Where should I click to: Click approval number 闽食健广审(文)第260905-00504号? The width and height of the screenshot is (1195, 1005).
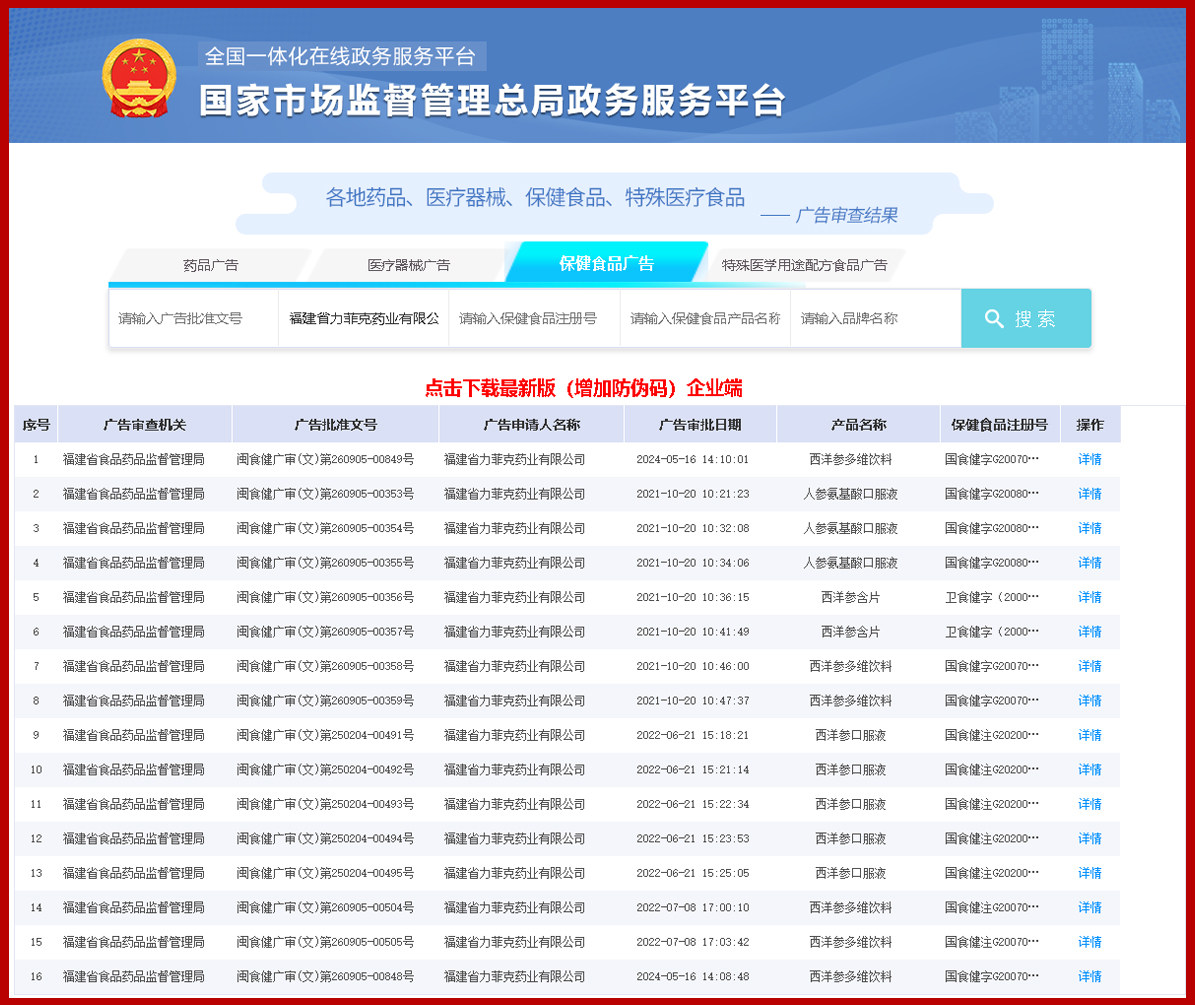(325, 907)
